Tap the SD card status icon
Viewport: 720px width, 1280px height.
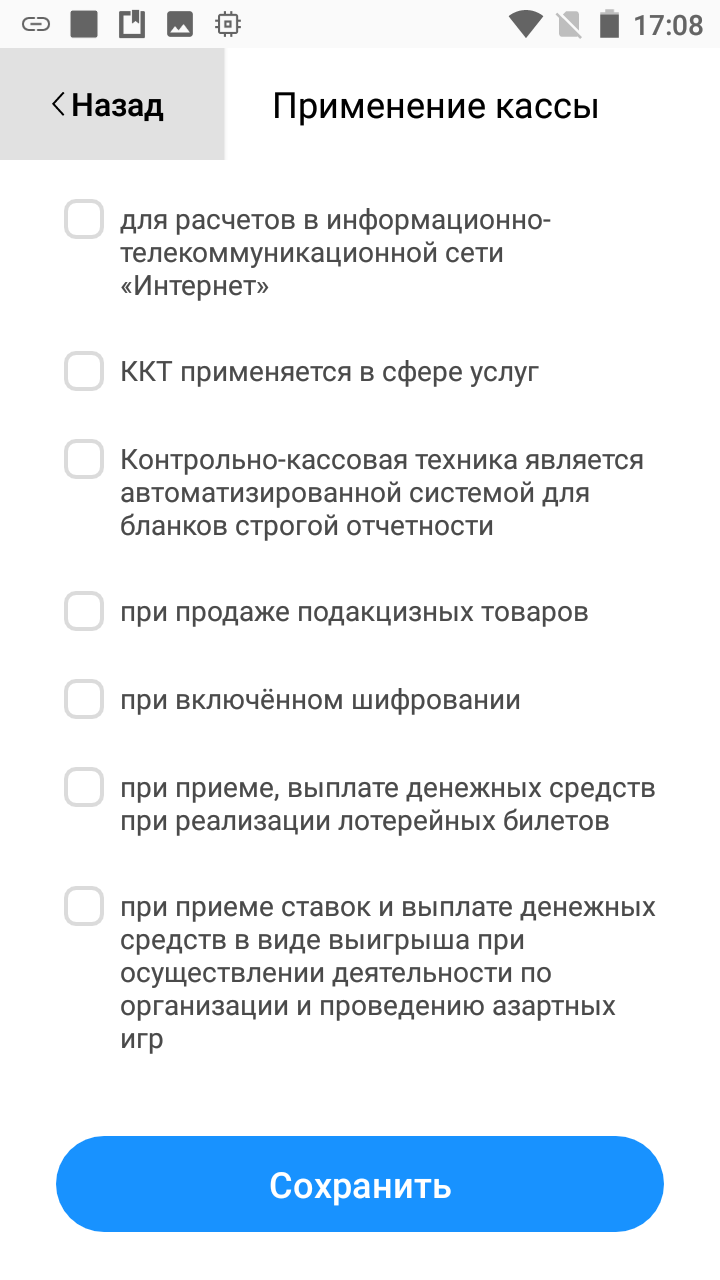click(x=132, y=24)
